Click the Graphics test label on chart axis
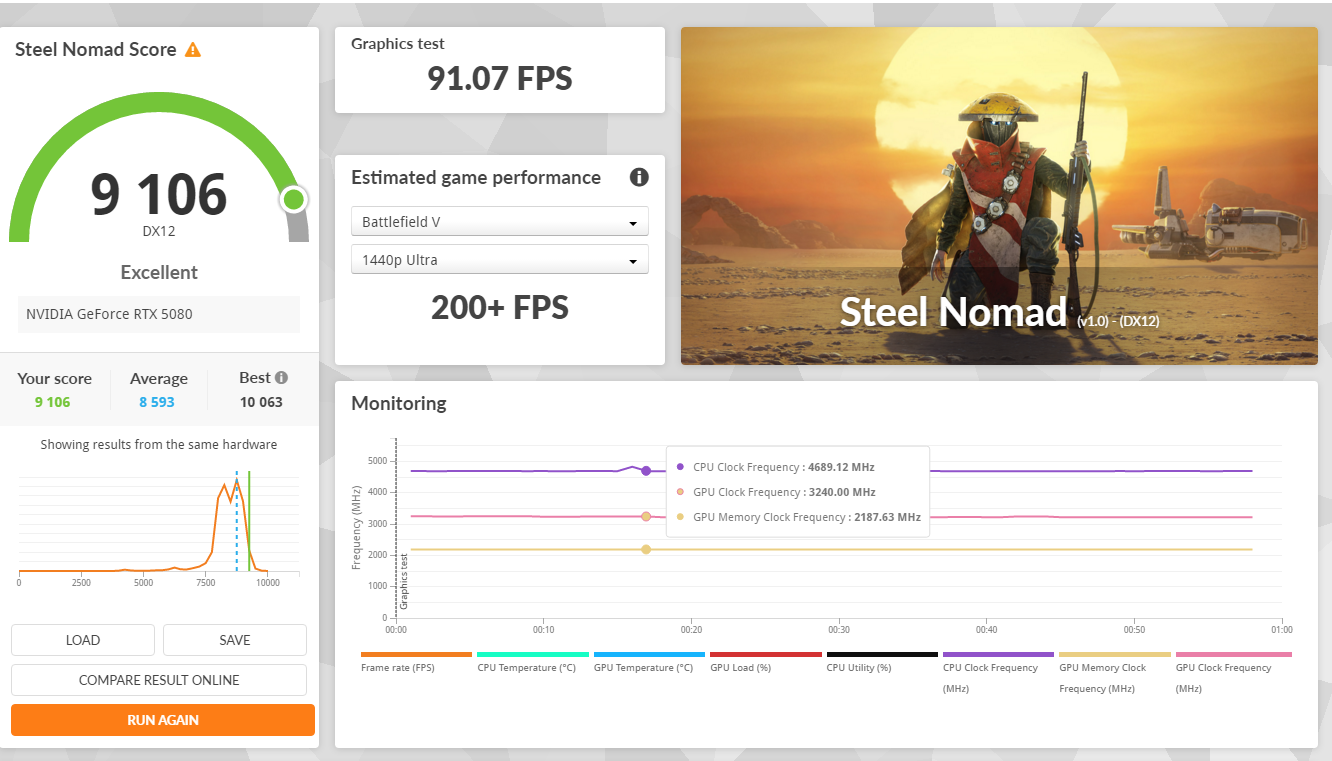 point(405,582)
